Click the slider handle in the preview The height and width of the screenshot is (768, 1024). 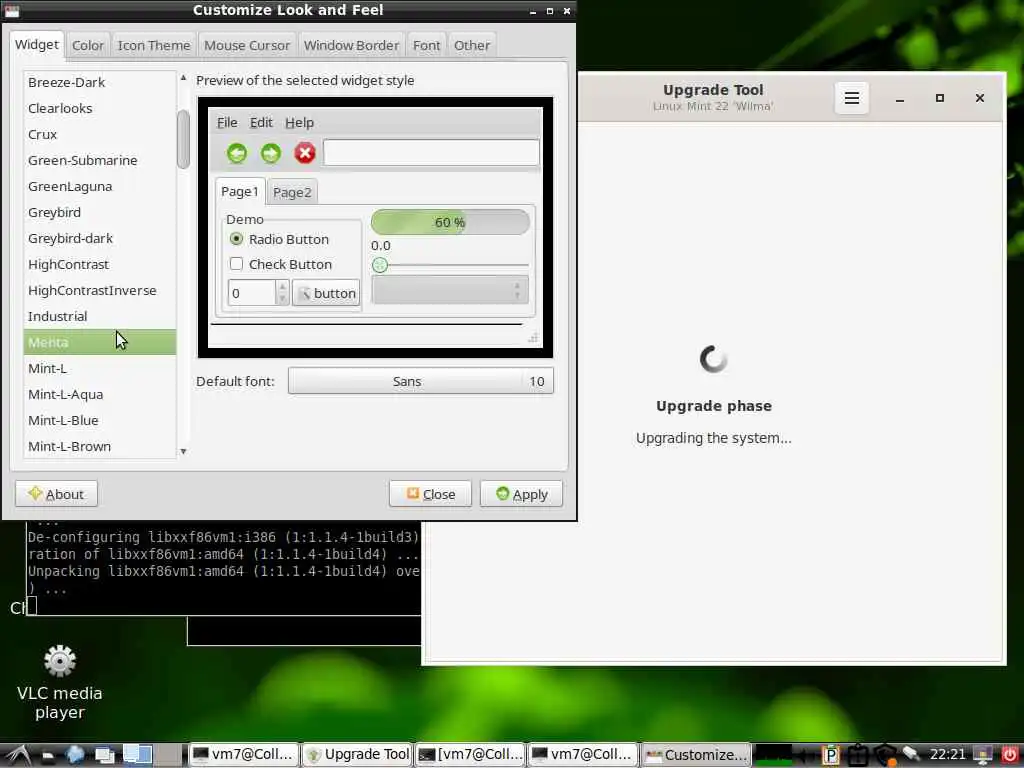click(380, 265)
